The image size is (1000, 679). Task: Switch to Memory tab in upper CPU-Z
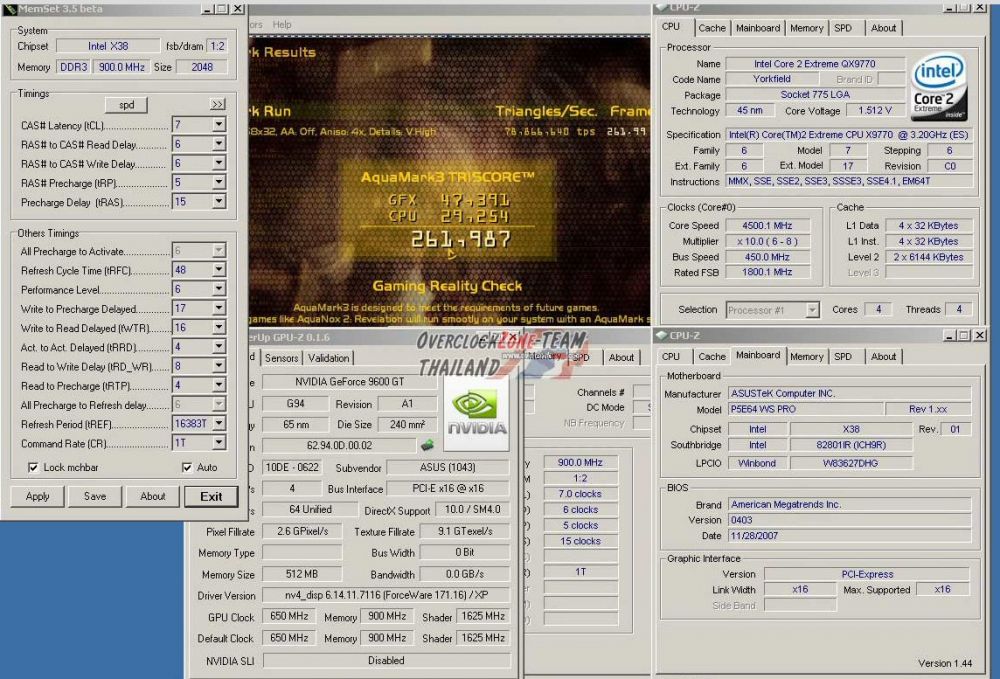point(806,28)
